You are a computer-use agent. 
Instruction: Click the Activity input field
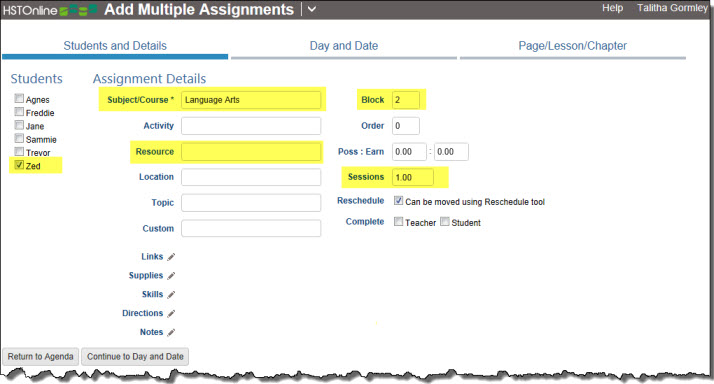(251, 126)
